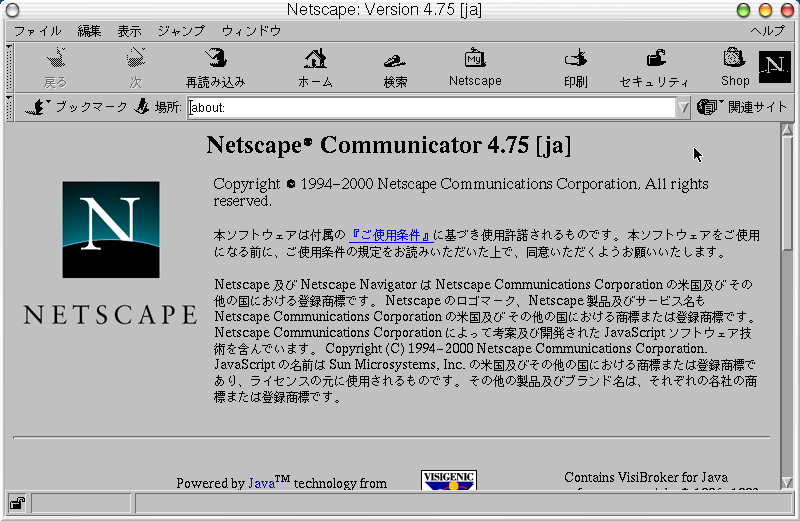
Task: Click the vertical scrollbar up arrow
Action: point(787,130)
